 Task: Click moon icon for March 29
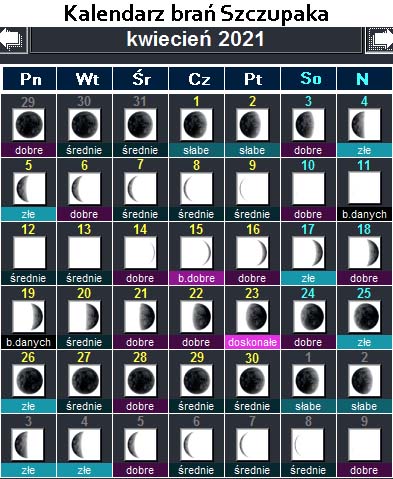pos(28,124)
